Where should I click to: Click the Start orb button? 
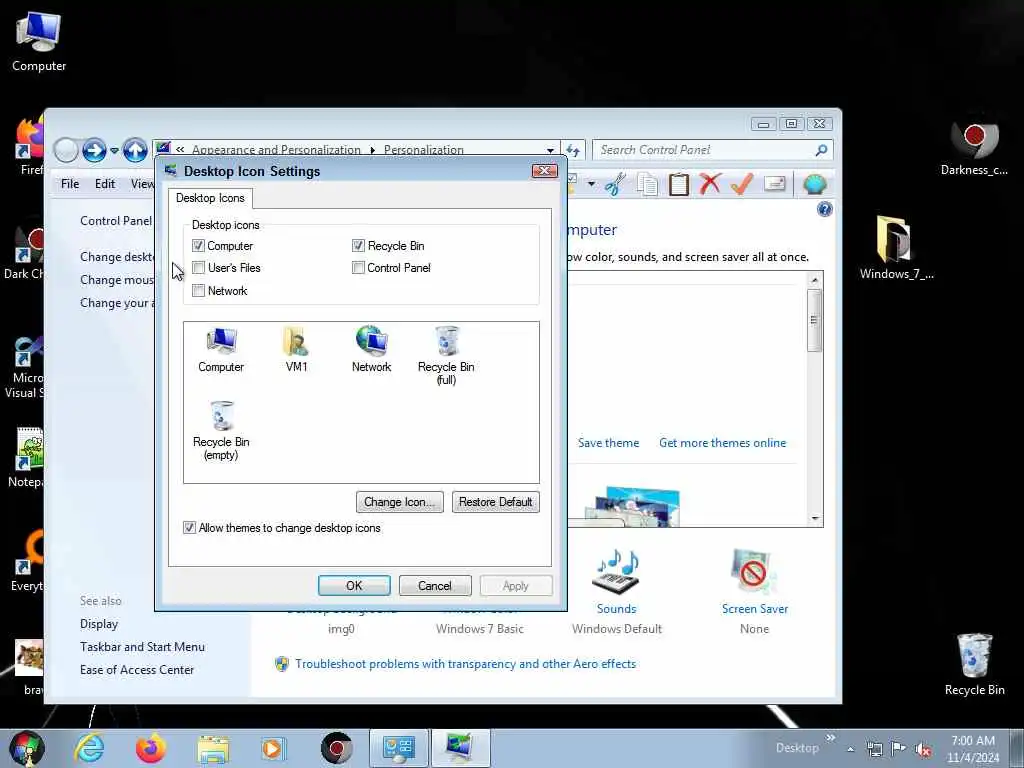[x=27, y=748]
